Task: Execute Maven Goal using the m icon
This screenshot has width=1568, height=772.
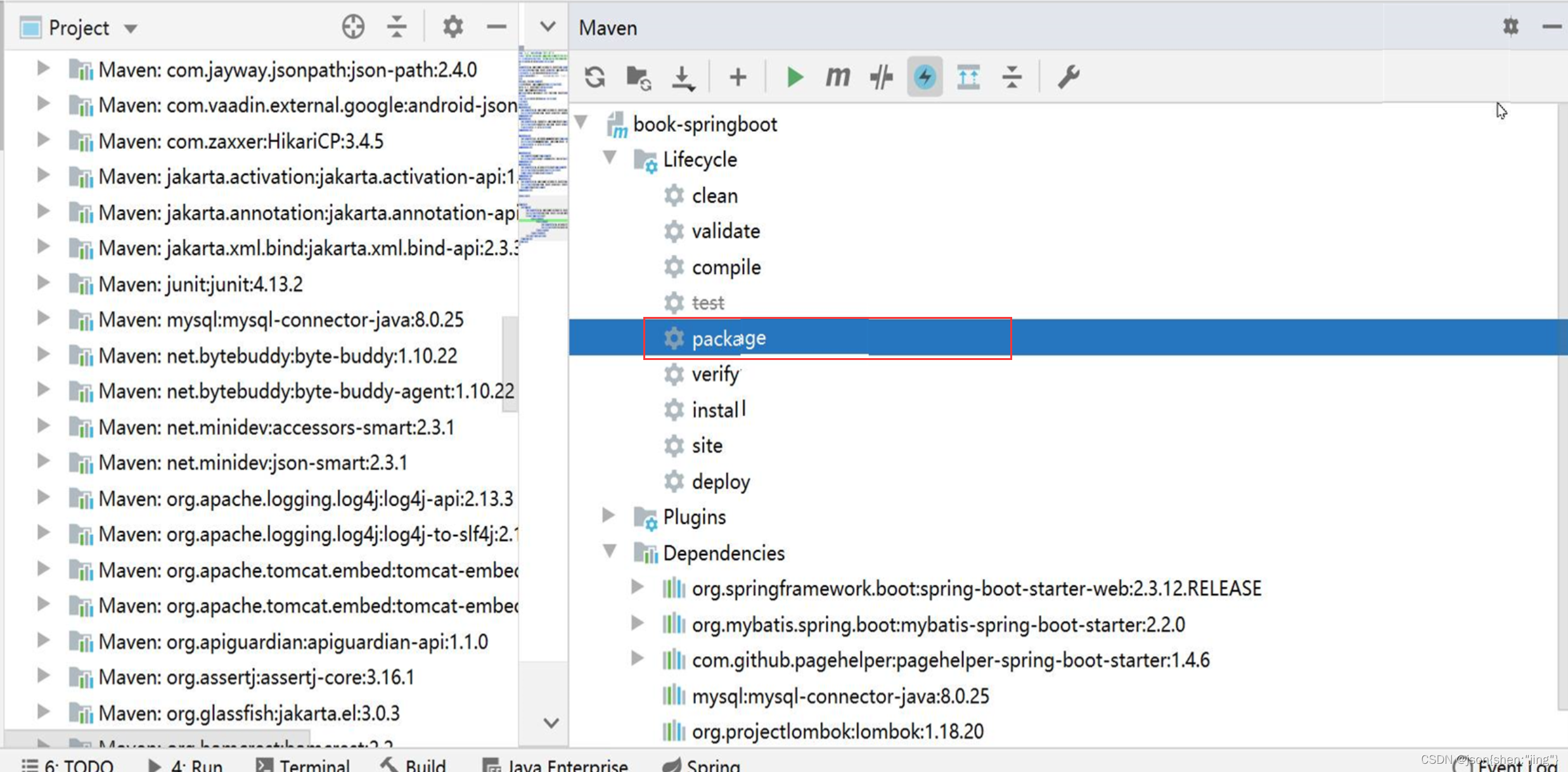Action: click(837, 77)
